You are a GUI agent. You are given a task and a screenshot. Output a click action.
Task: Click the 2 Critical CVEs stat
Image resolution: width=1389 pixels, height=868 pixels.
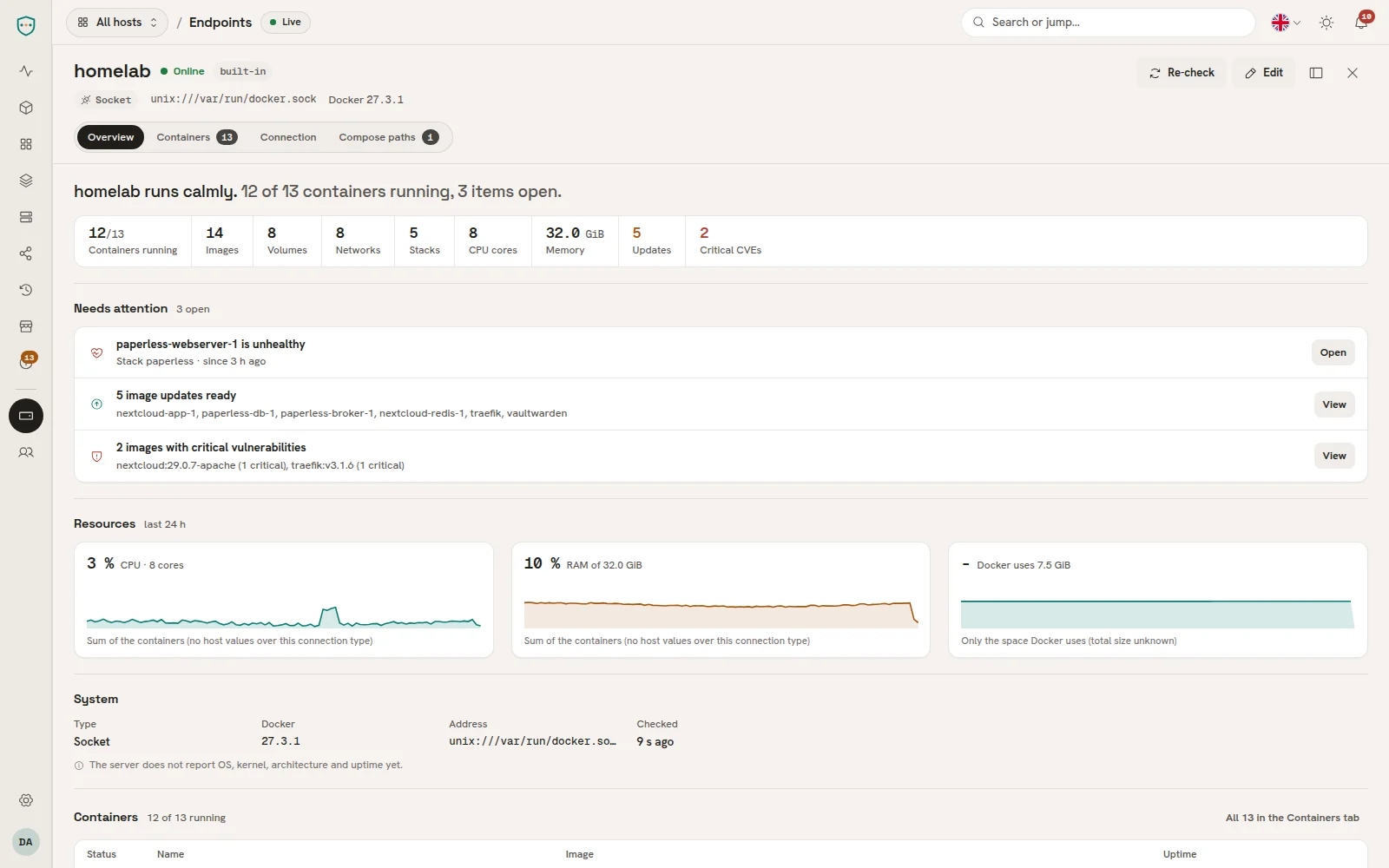tap(730, 241)
